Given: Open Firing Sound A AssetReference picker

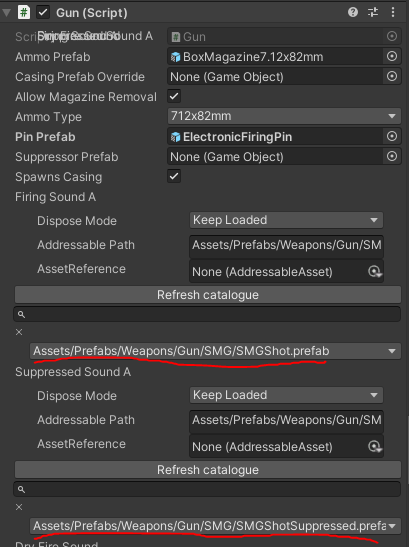Looking at the screenshot, I should click(x=375, y=271).
